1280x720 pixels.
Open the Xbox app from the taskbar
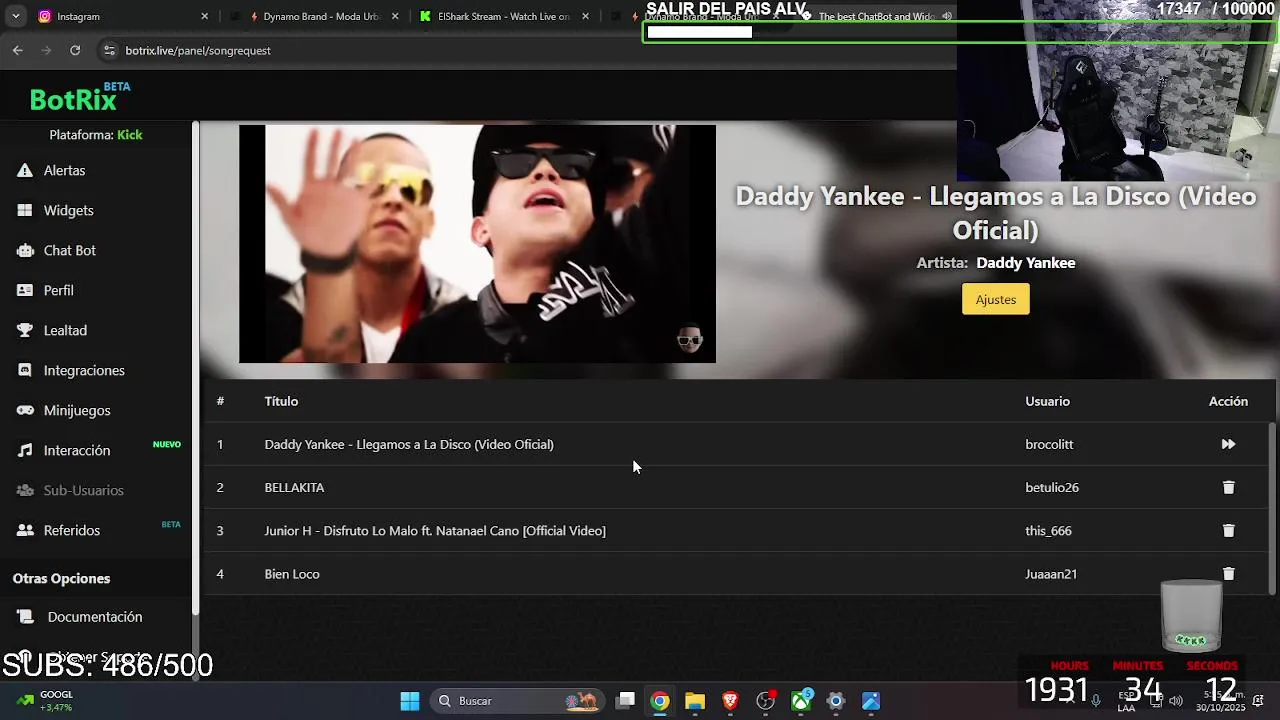coord(801,701)
